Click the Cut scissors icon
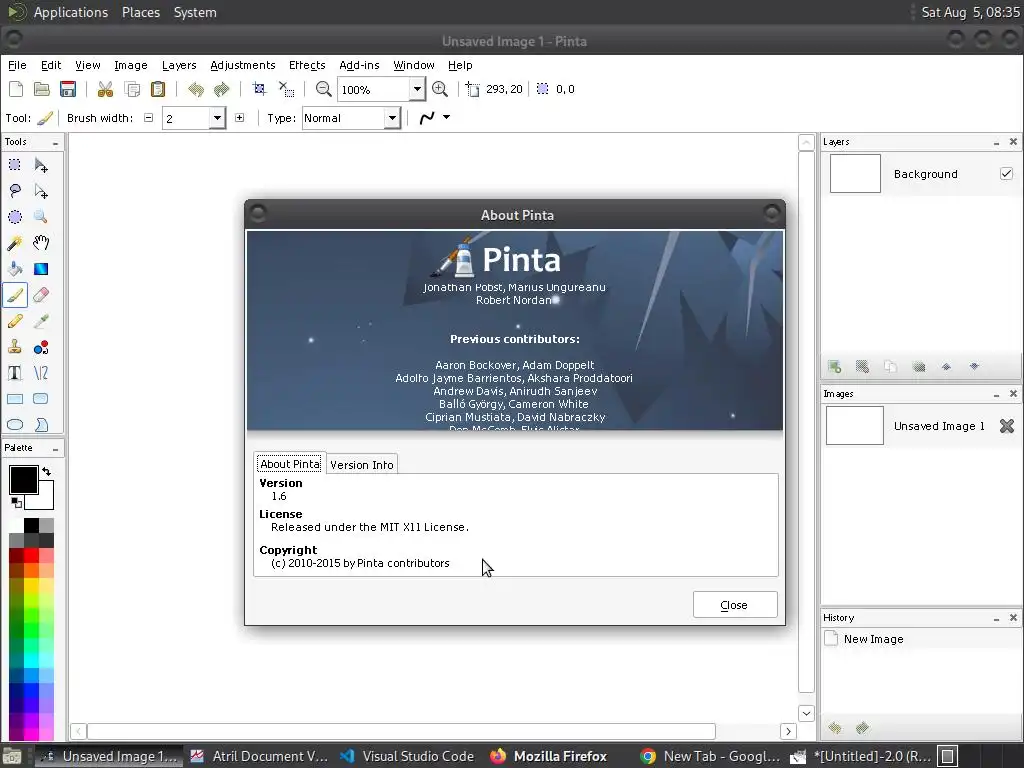 105,89
